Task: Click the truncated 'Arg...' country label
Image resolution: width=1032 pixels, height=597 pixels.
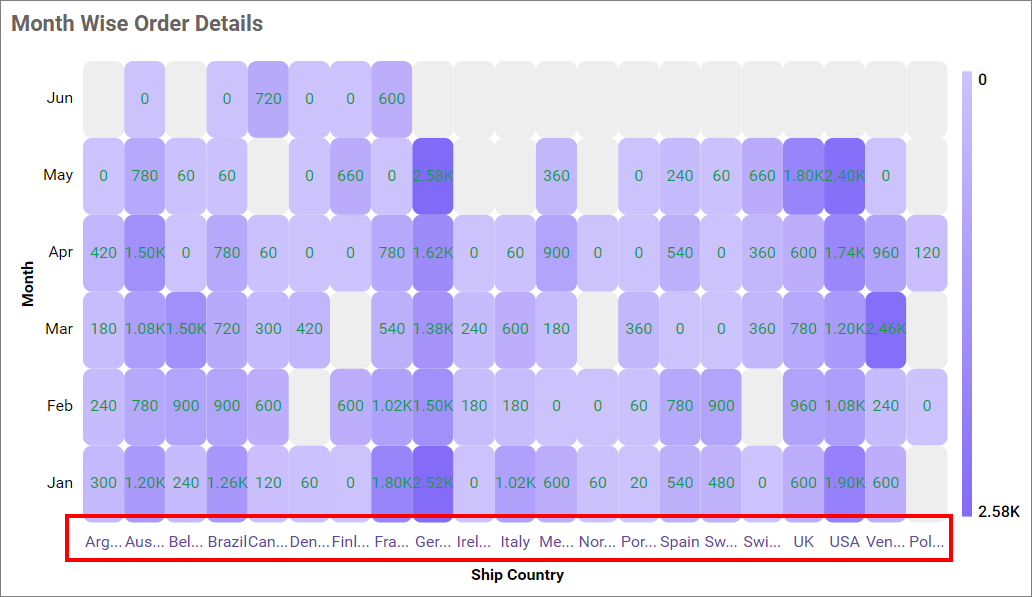Action: pyautogui.click(x=104, y=542)
